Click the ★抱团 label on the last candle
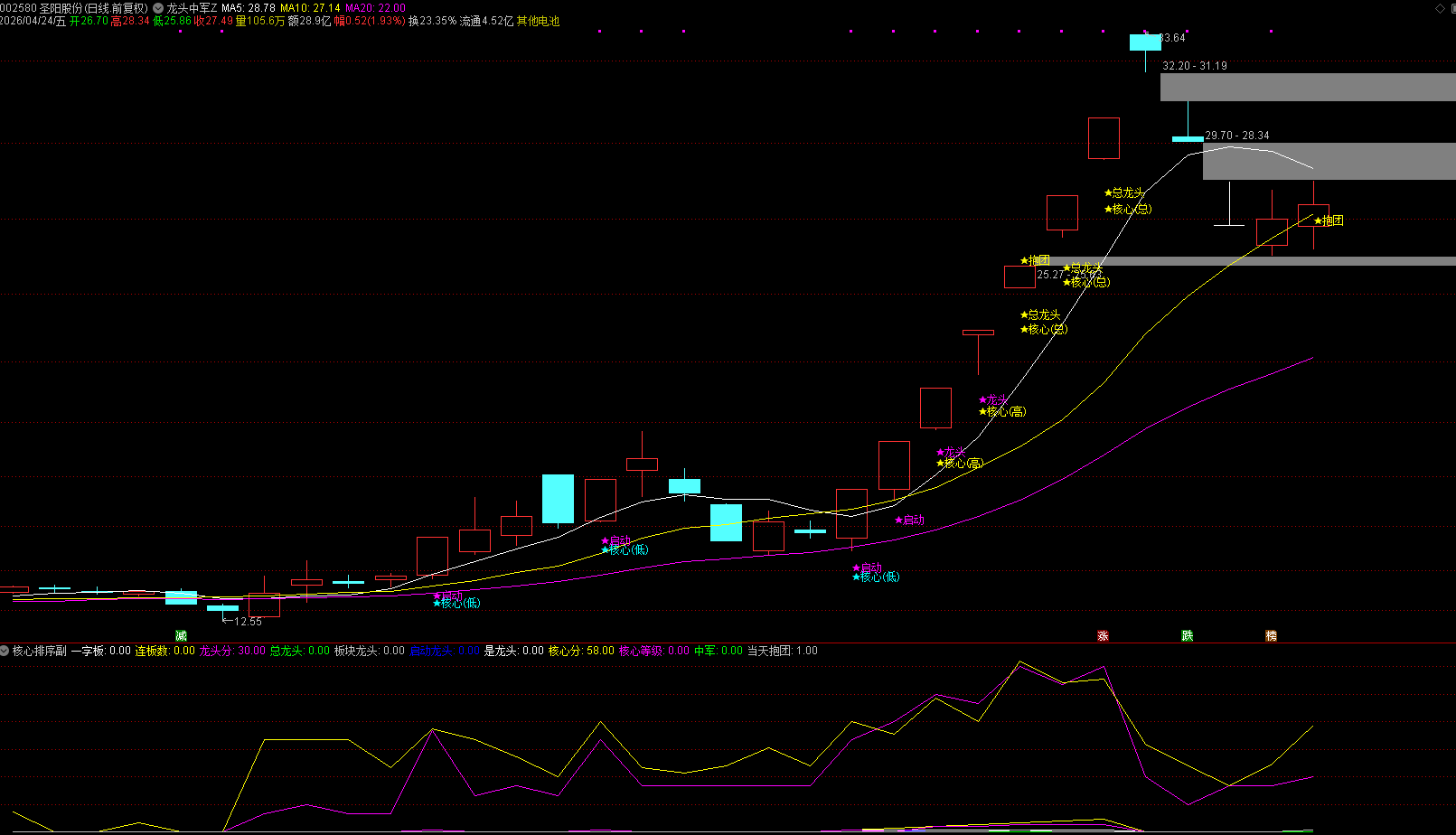Viewport: 1456px width, 835px height. click(x=1329, y=220)
